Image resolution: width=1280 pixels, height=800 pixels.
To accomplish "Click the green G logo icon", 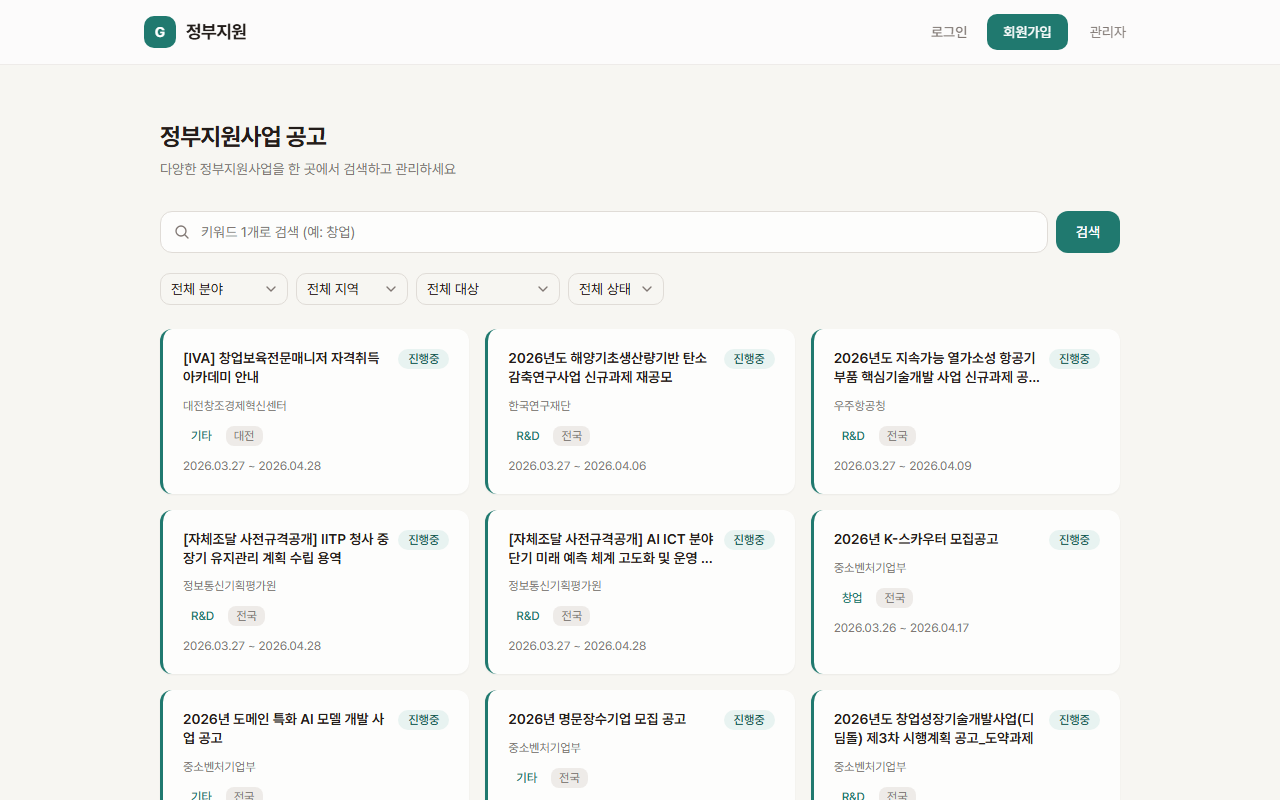I will click(160, 32).
